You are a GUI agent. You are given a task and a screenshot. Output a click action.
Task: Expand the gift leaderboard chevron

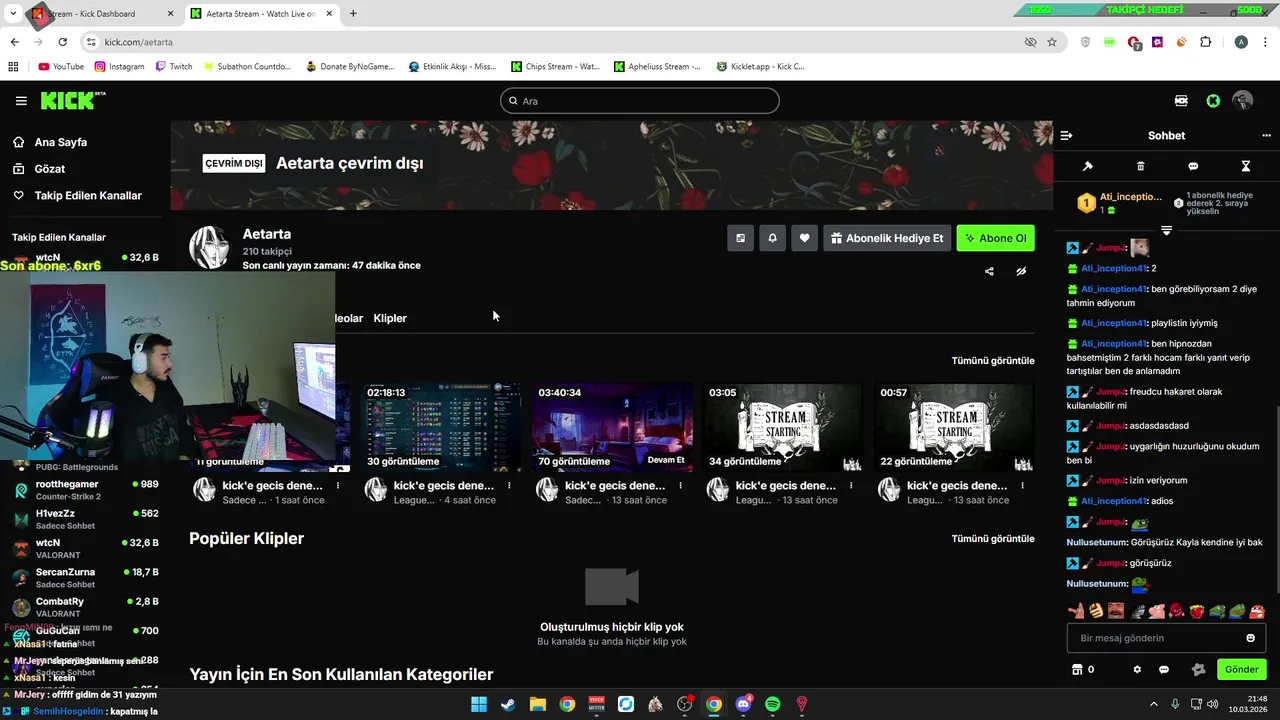coord(1166,231)
